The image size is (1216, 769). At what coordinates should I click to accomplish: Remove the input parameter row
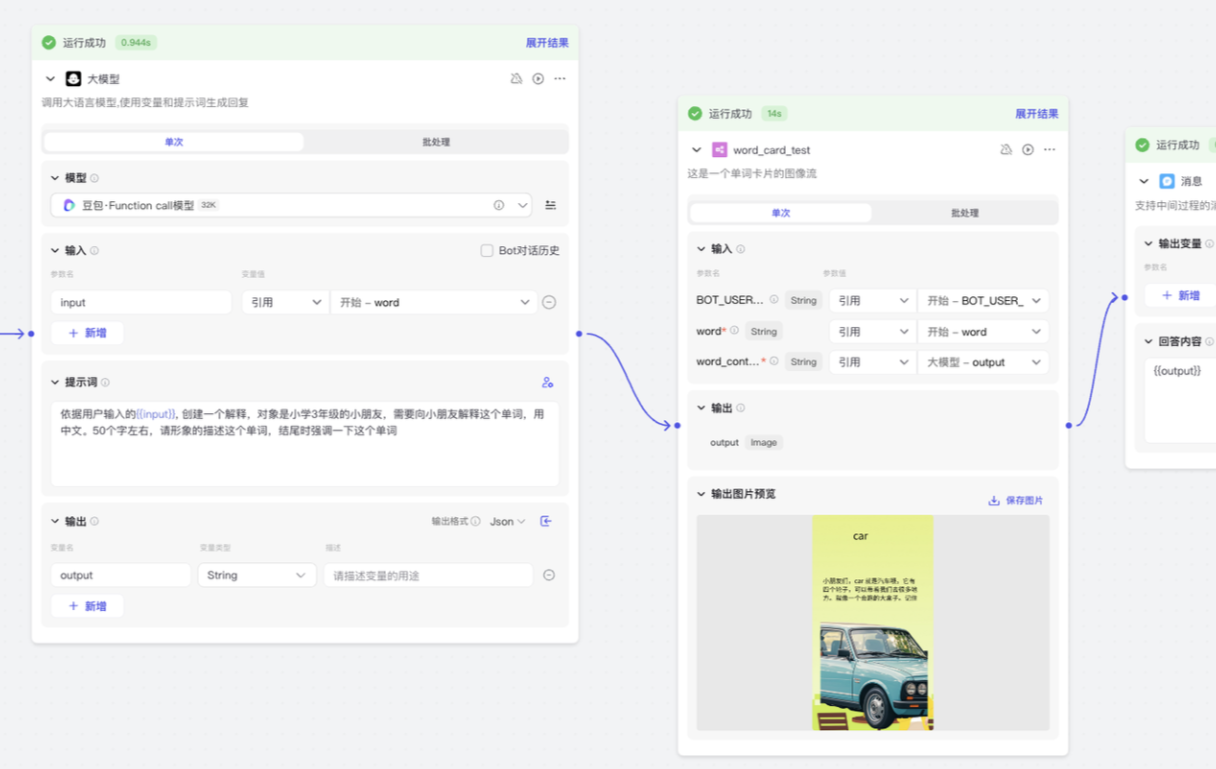[x=549, y=302]
